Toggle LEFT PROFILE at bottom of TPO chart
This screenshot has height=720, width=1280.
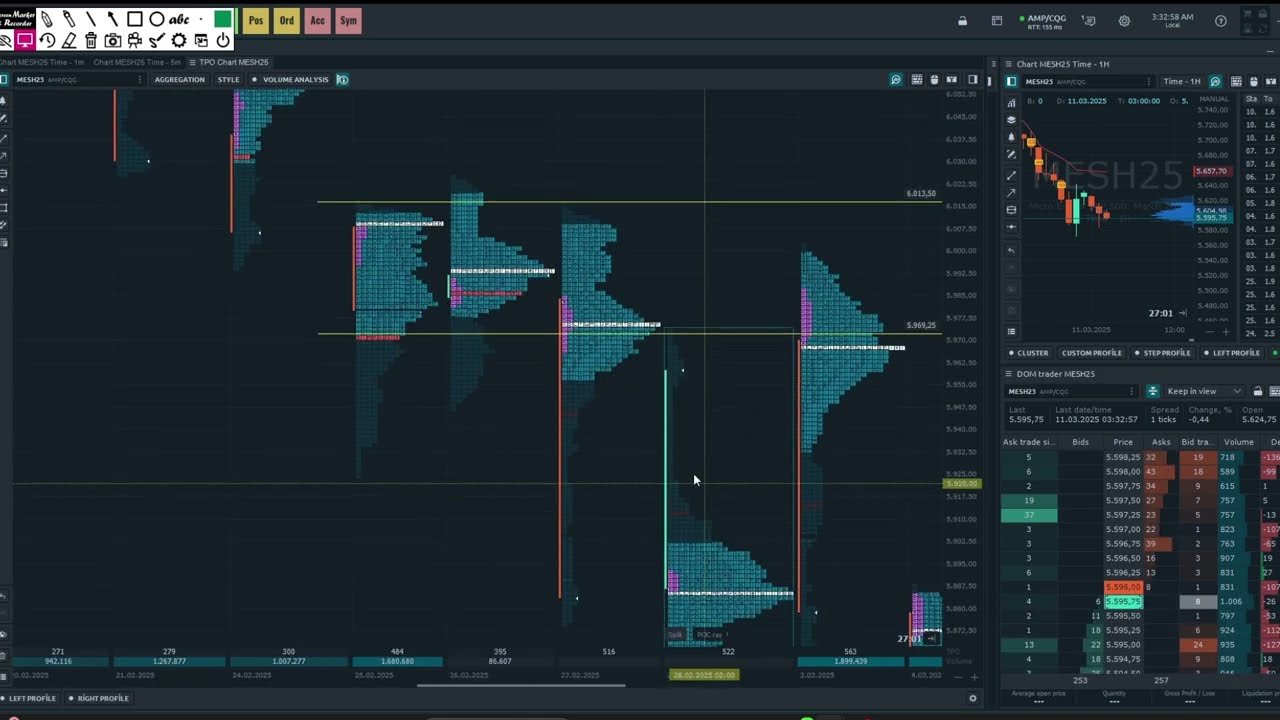point(31,698)
